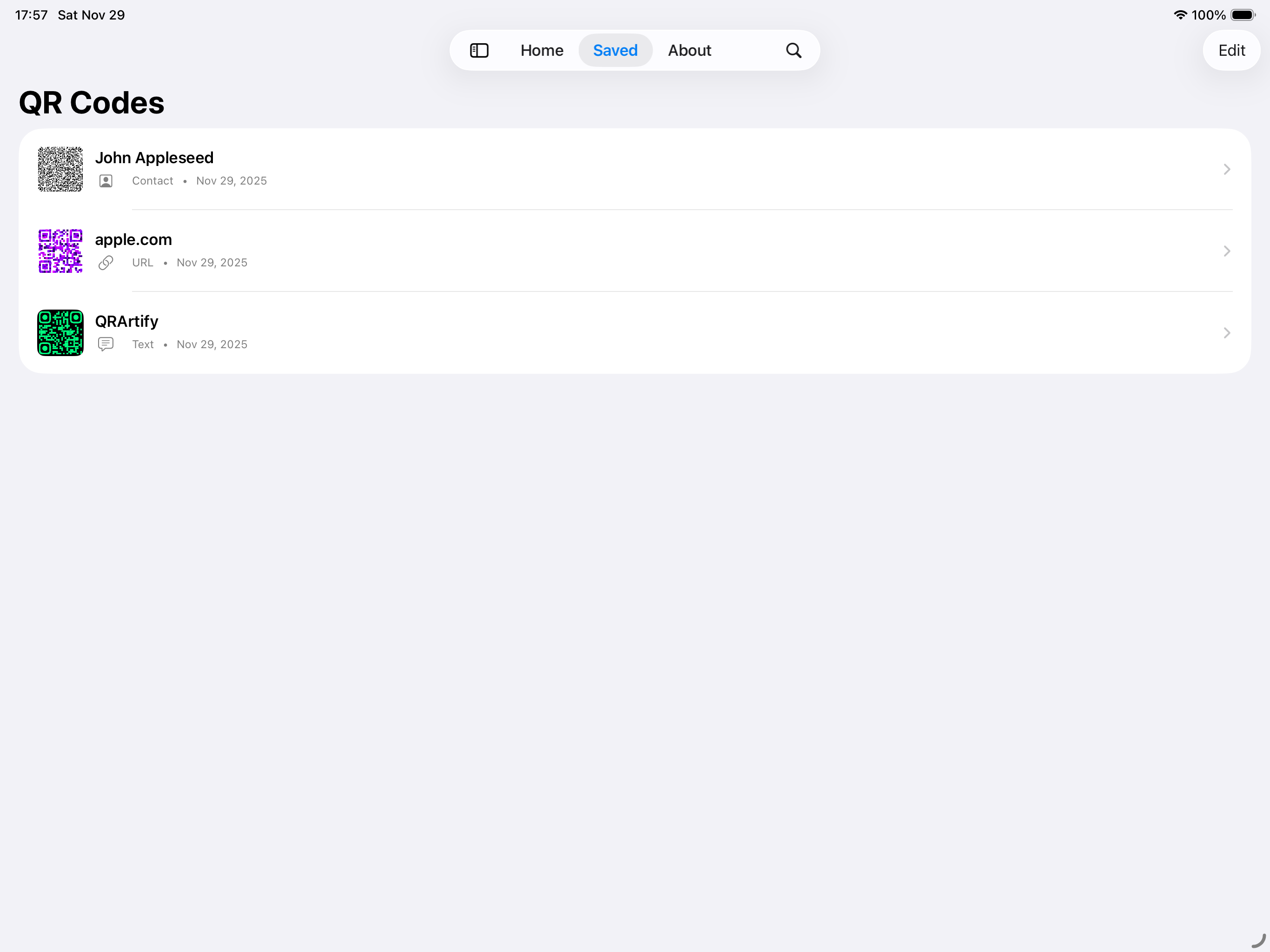The image size is (1270, 952).
Task: Select the John Appleseed title
Action: point(154,157)
